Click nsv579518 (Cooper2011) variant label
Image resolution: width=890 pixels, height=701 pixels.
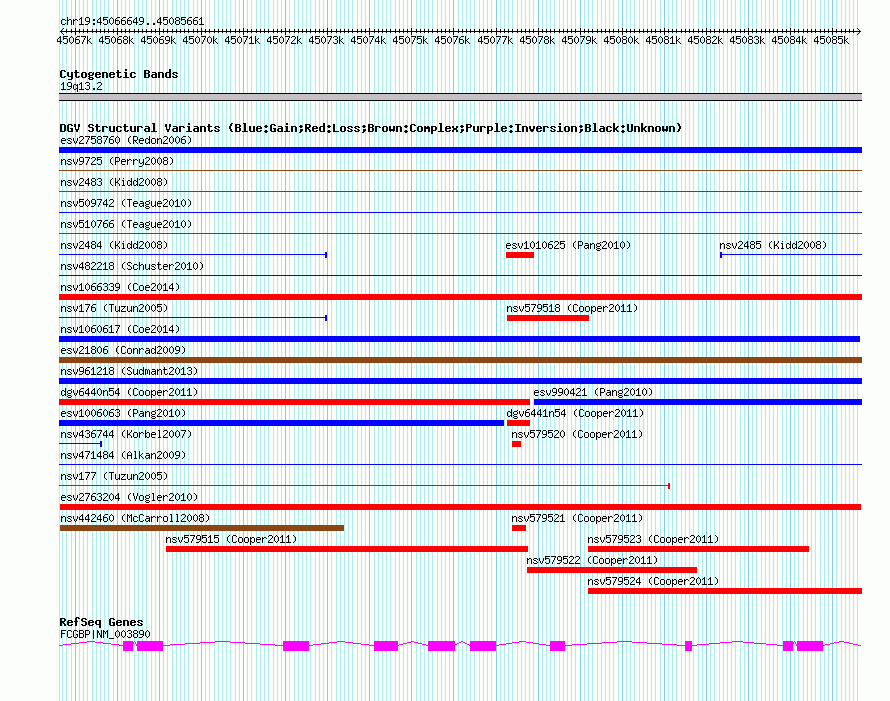click(572, 308)
